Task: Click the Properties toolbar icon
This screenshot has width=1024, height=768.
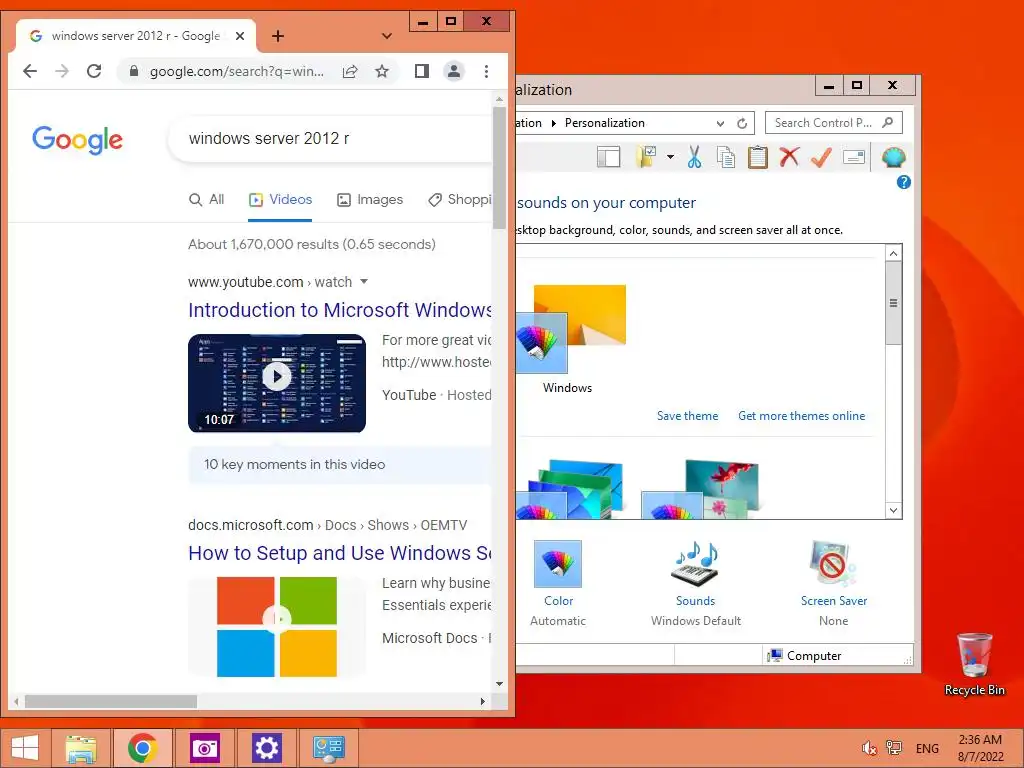Action: coord(854,157)
